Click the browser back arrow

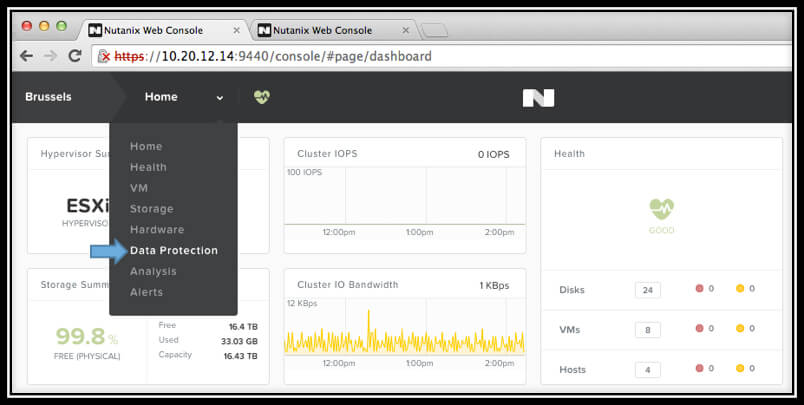click(x=27, y=56)
